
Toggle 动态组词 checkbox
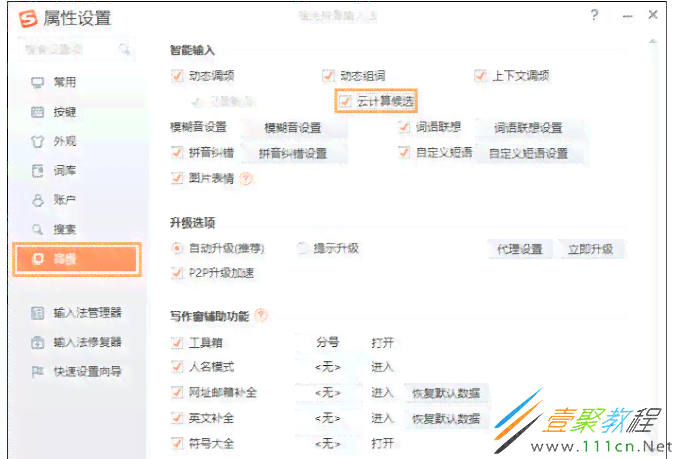(x=328, y=76)
